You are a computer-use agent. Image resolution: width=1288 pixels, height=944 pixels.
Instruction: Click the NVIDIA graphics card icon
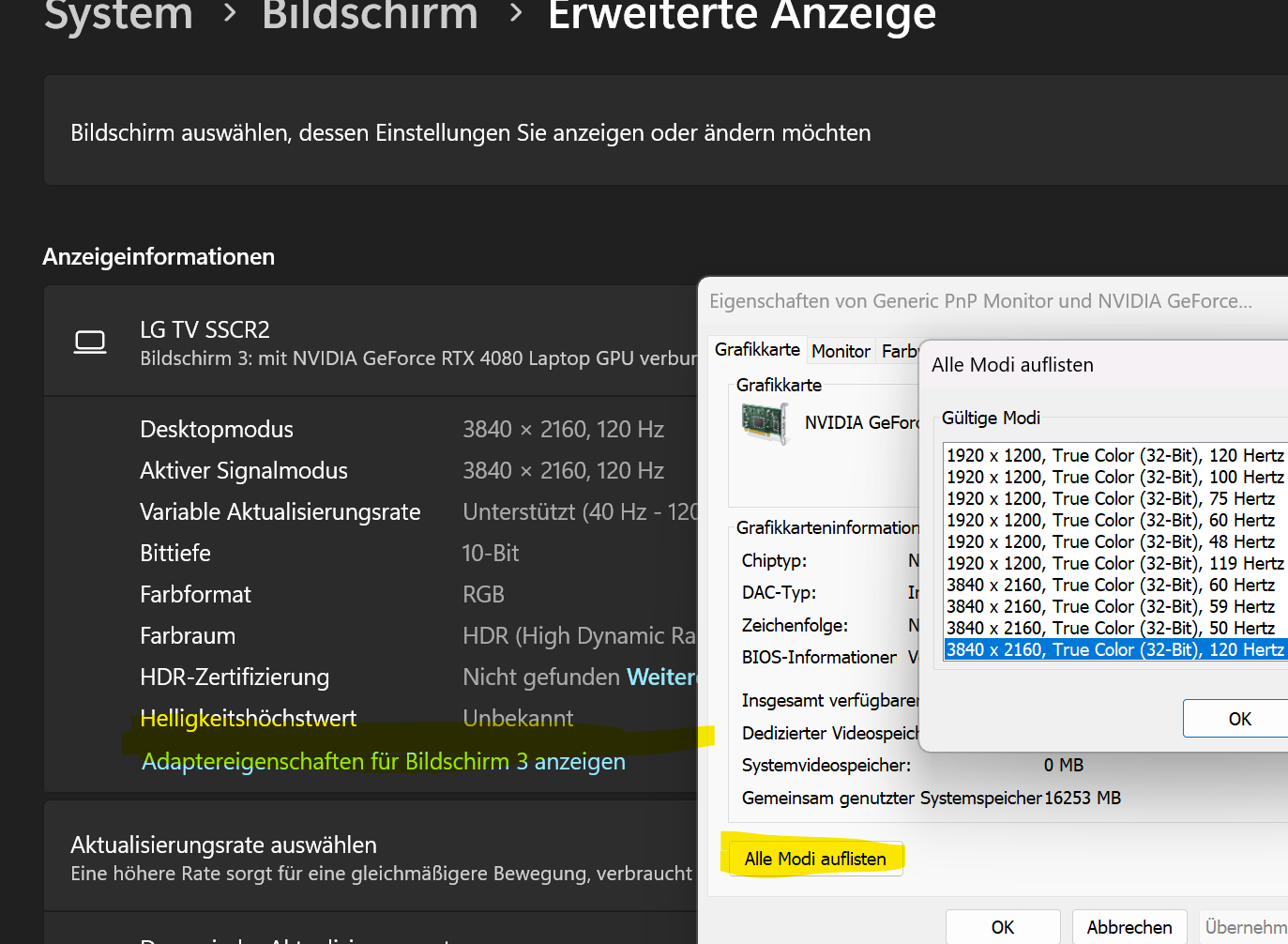pos(765,423)
